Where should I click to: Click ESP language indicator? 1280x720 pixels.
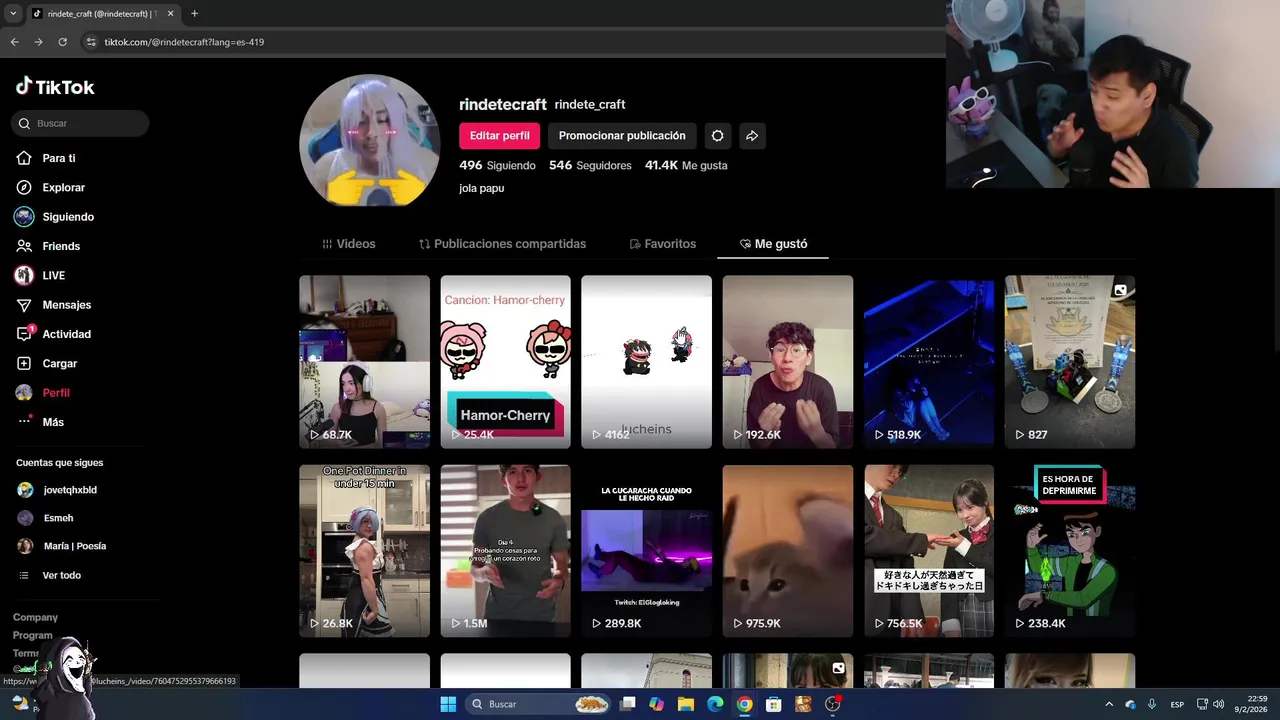tap(1177, 704)
